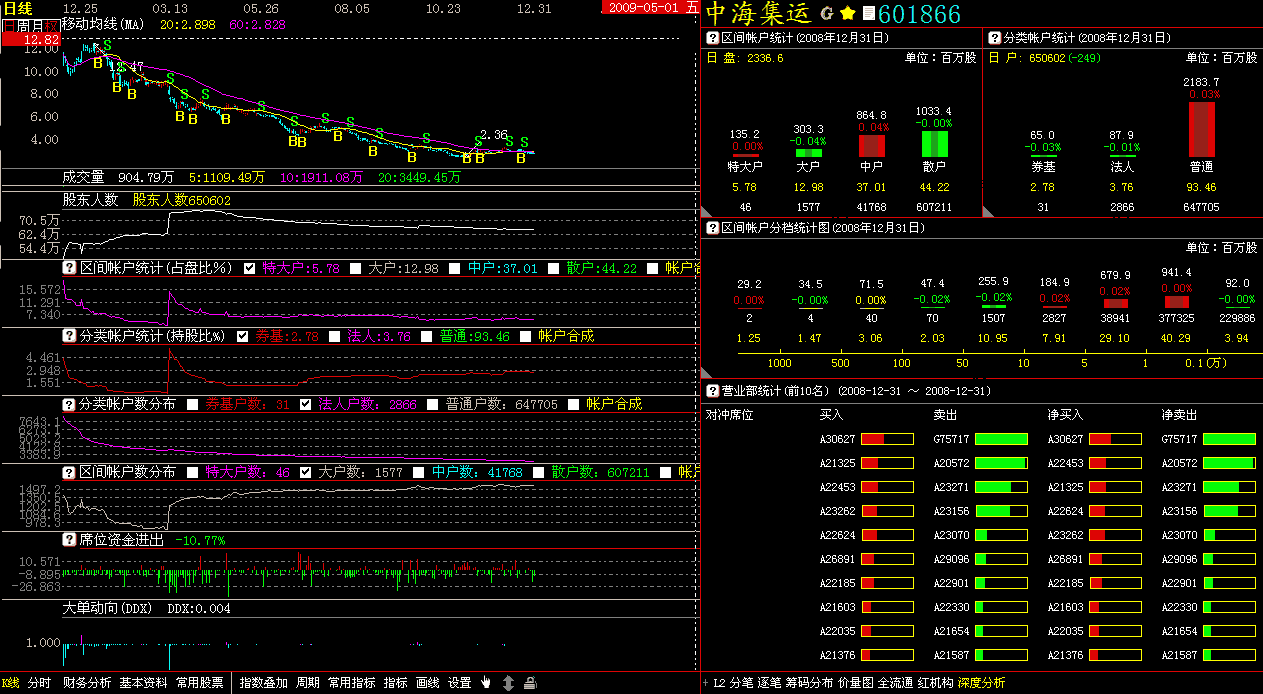This screenshot has height=694, width=1263.
Task: Switch to the 分时 tab
Action: tap(39, 683)
